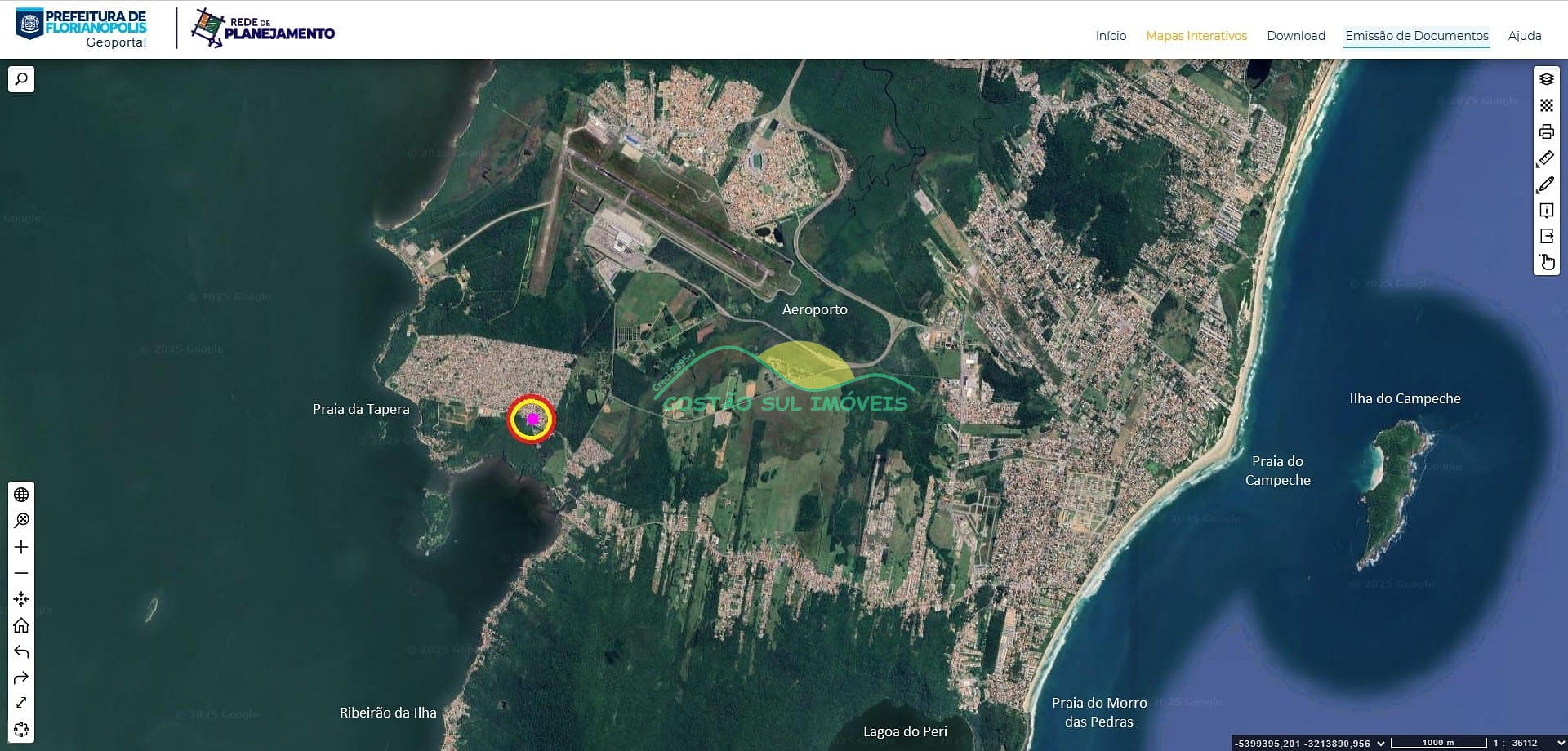This screenshot has width=1568, height=751.
Task: Select the pencil drawing tool
Action: (1546, 184)
